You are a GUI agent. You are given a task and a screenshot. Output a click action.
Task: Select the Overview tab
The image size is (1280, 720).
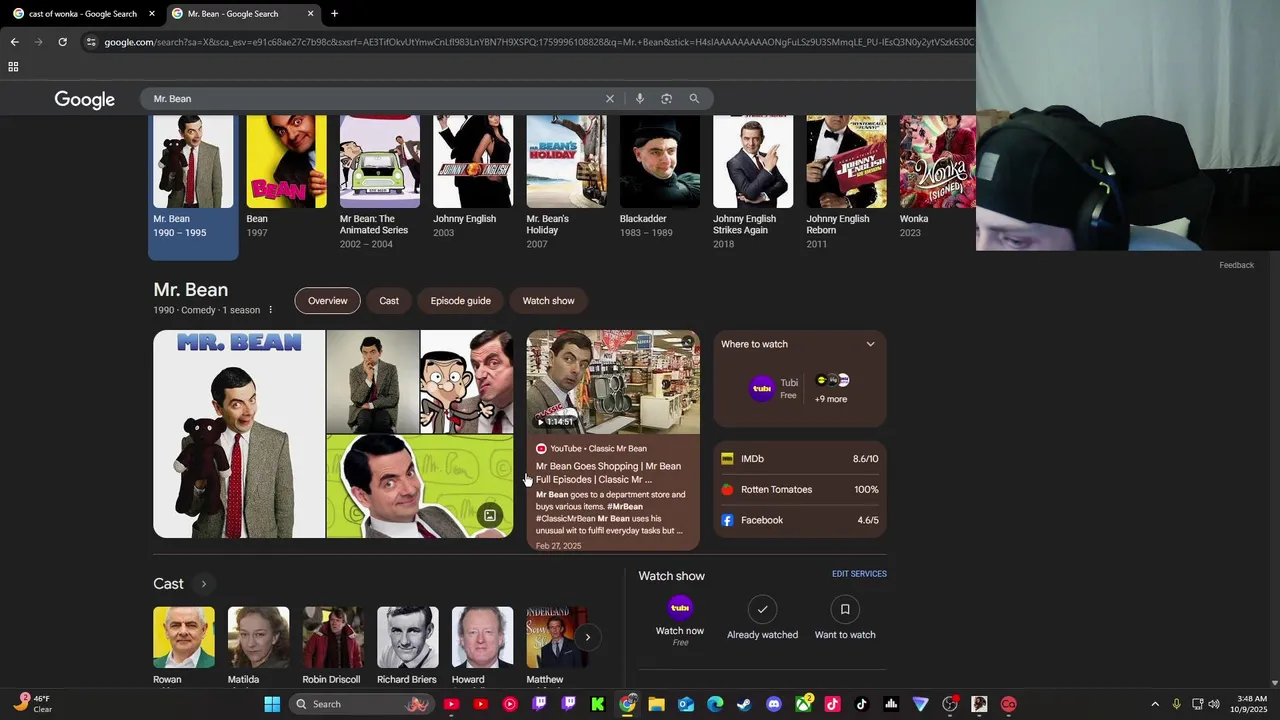pos(327,301)
